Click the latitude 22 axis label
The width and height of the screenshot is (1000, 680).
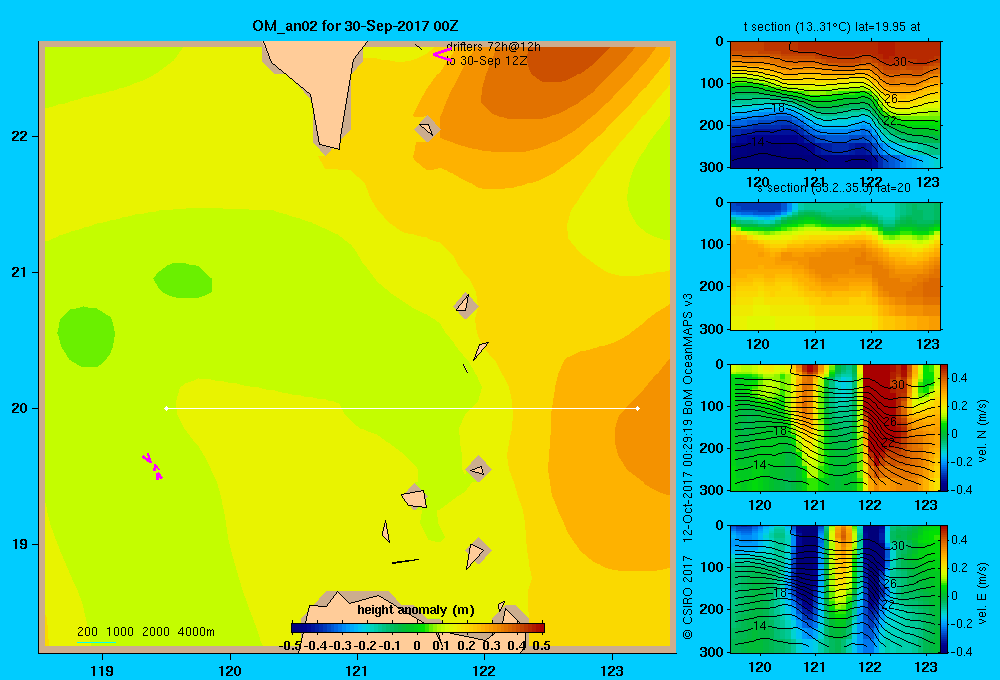point(19,136)
